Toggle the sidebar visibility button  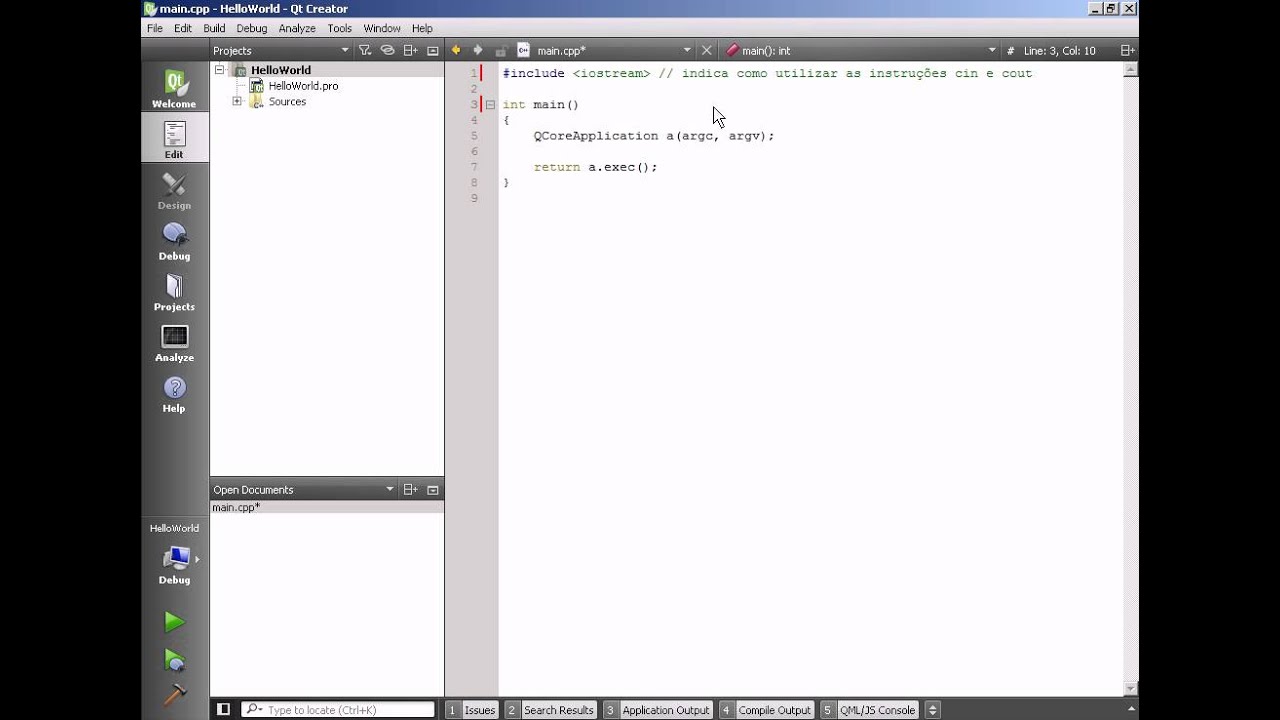tap(224, 710)
